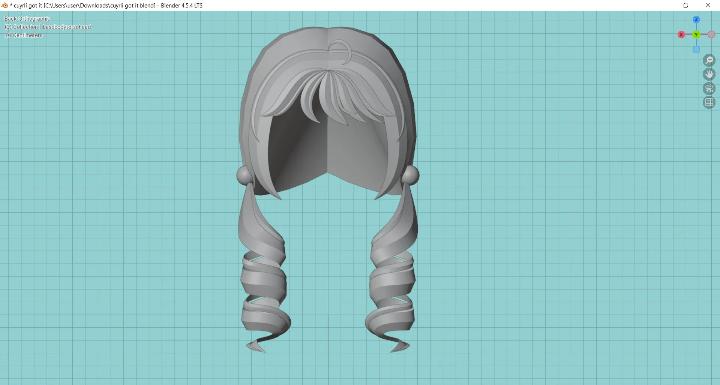Maximize the Blender window
The height and width of the screenshot is (385, 720).
[686, 5]
